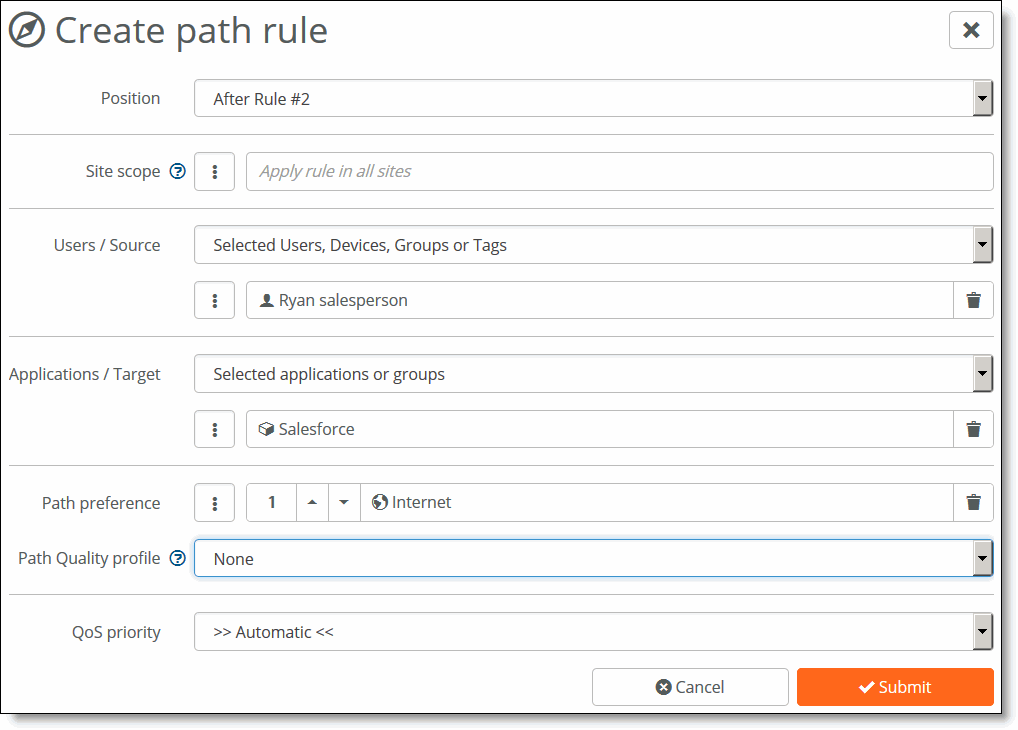Open the Applications / Target dropdown
Screen dimensions: 1018x730
pos(593,374)
